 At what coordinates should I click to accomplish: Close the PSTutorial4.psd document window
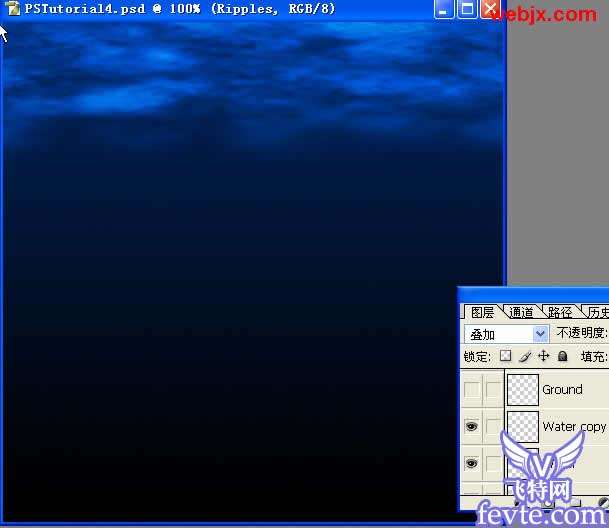(x=490, y=9)
